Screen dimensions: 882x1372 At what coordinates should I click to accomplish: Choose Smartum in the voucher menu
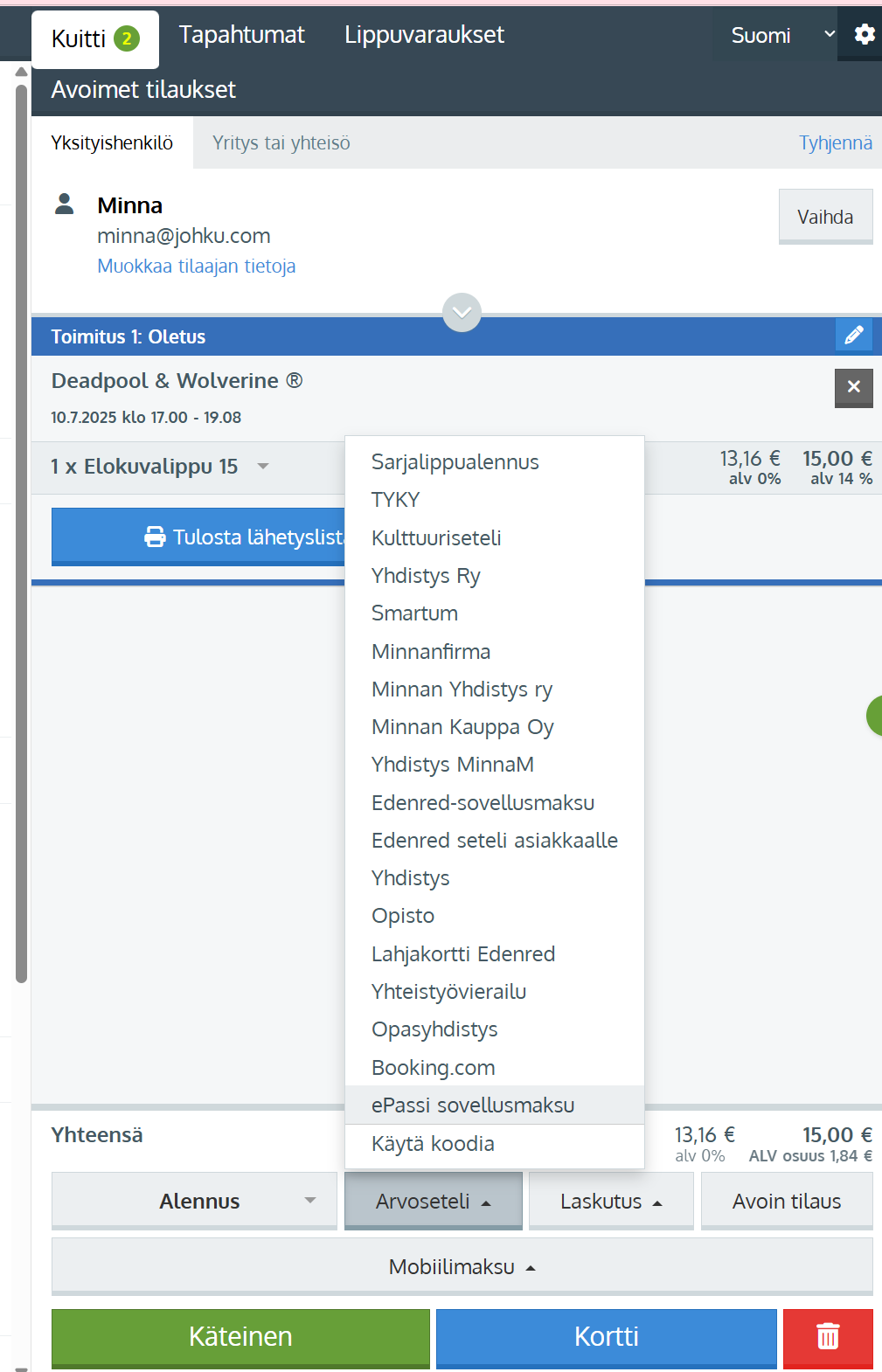click(414, 613)
